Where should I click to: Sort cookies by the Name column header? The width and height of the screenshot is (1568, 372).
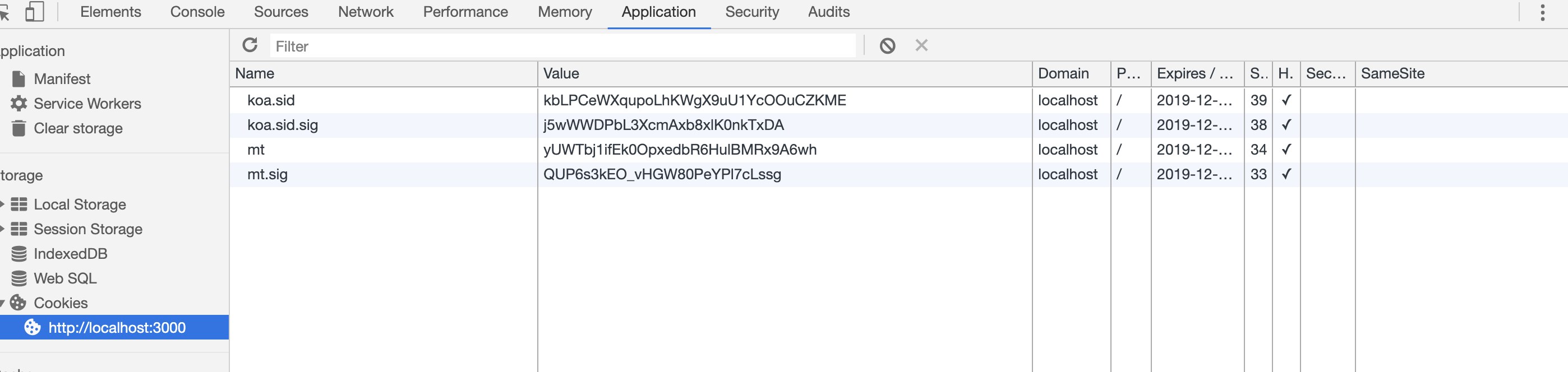tap(384, 73)
